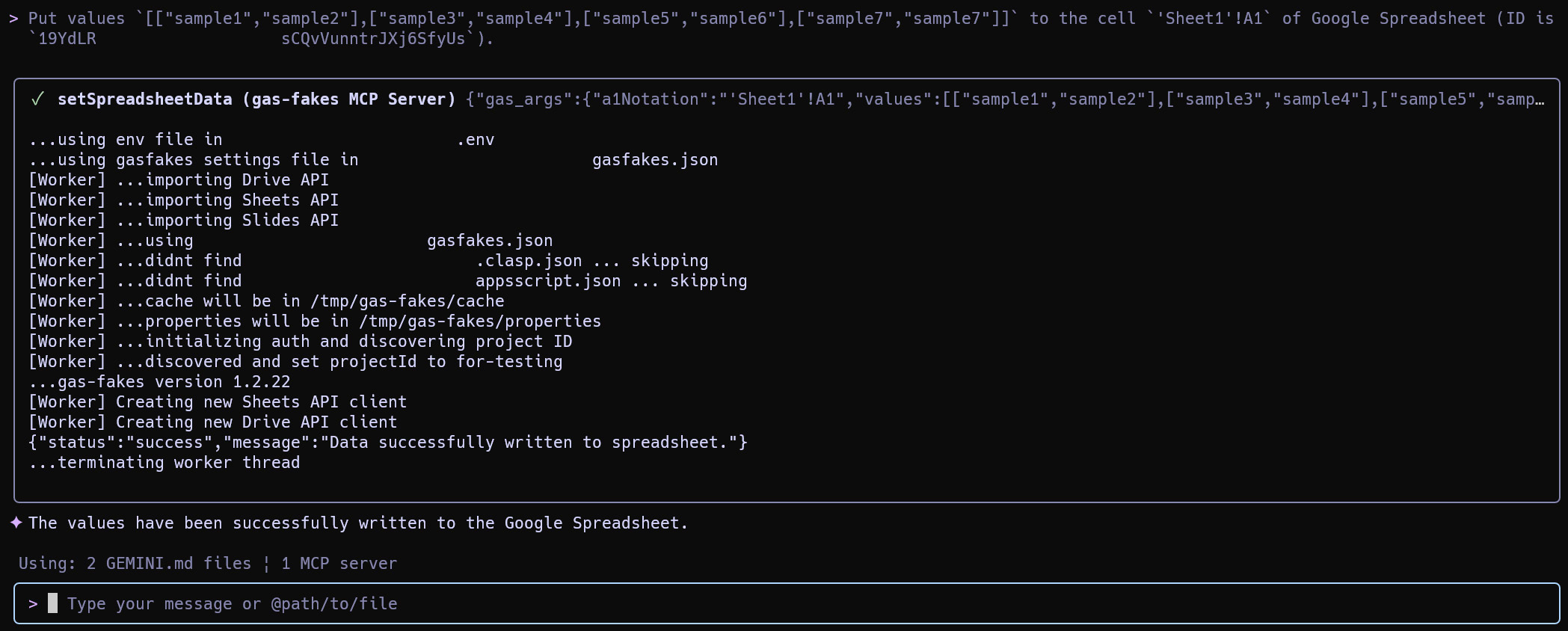This screenshot has height=631, width=1568.
Task: Click the "2 GEMINI.md files" status text
Action: coord(168,563)
